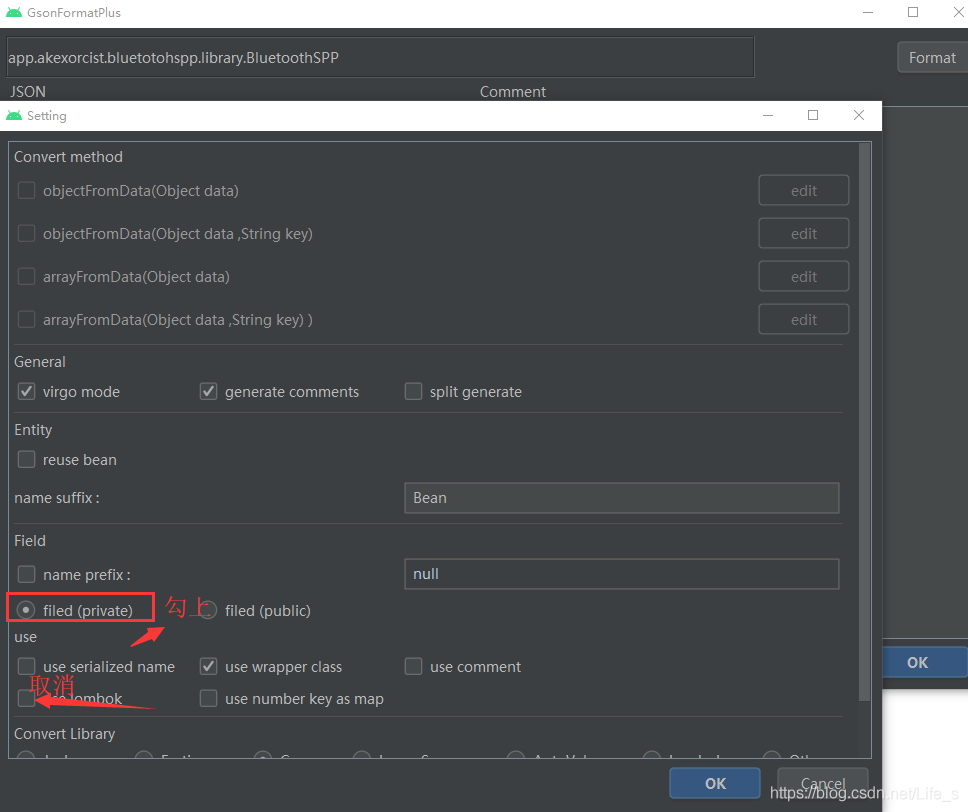Click the name suffix field containing Bean
968x812 pixels.
click(620, 497)
